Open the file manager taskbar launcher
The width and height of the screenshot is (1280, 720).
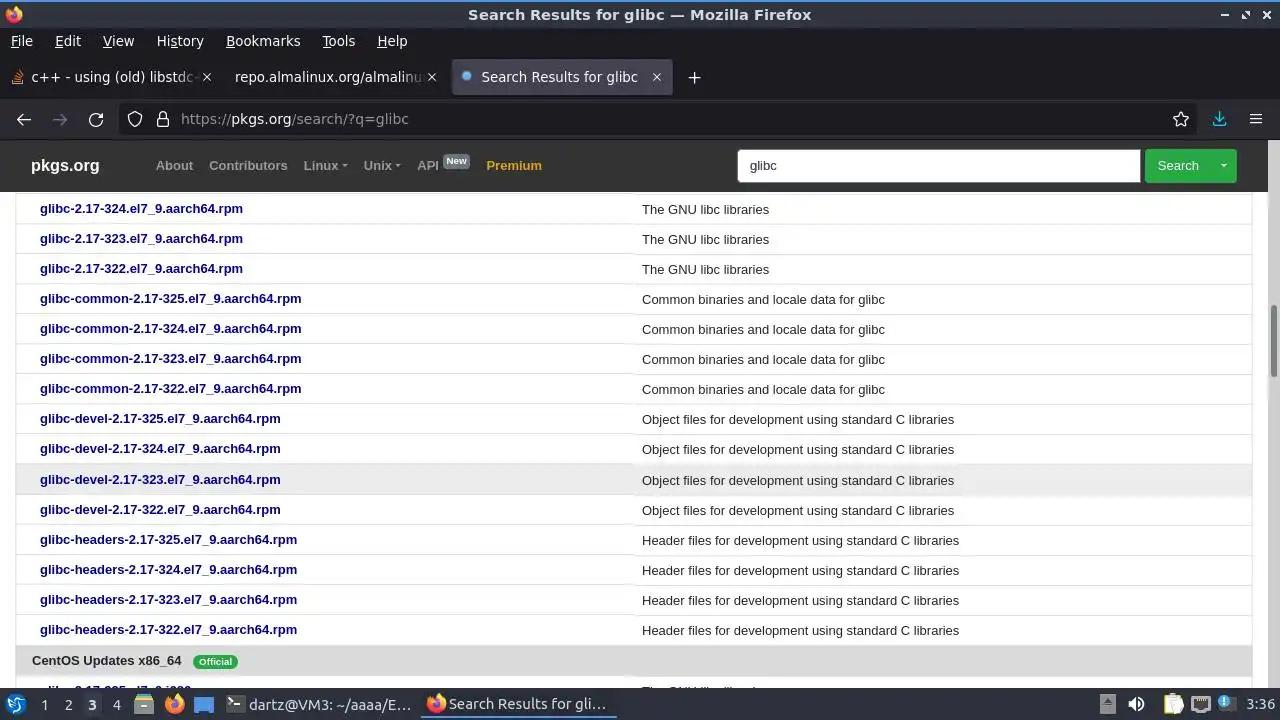pyautogui.click(x=144, y=704)
